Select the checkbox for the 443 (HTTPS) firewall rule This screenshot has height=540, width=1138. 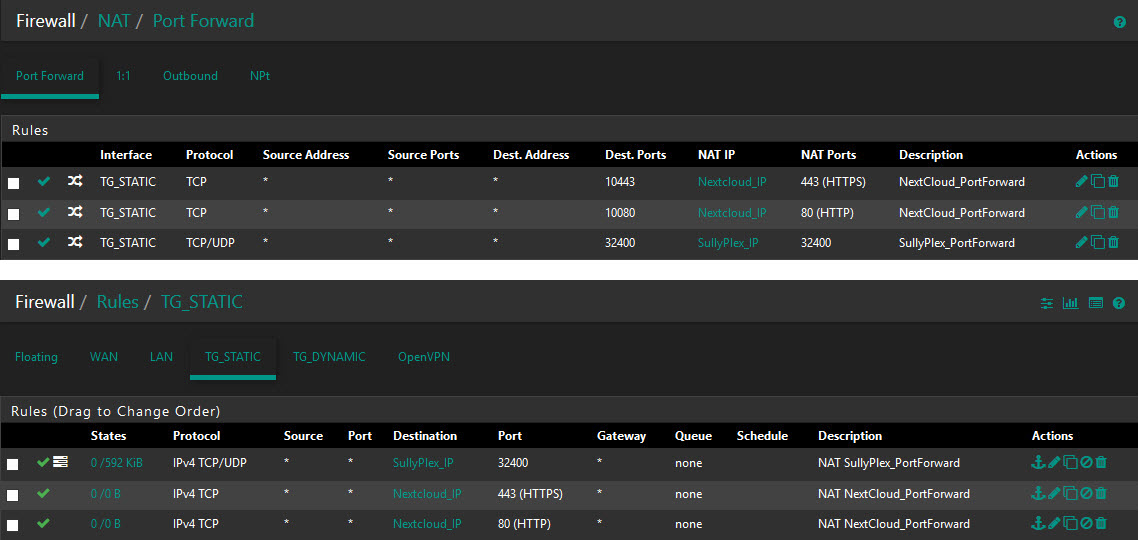(x=12, y=495)
